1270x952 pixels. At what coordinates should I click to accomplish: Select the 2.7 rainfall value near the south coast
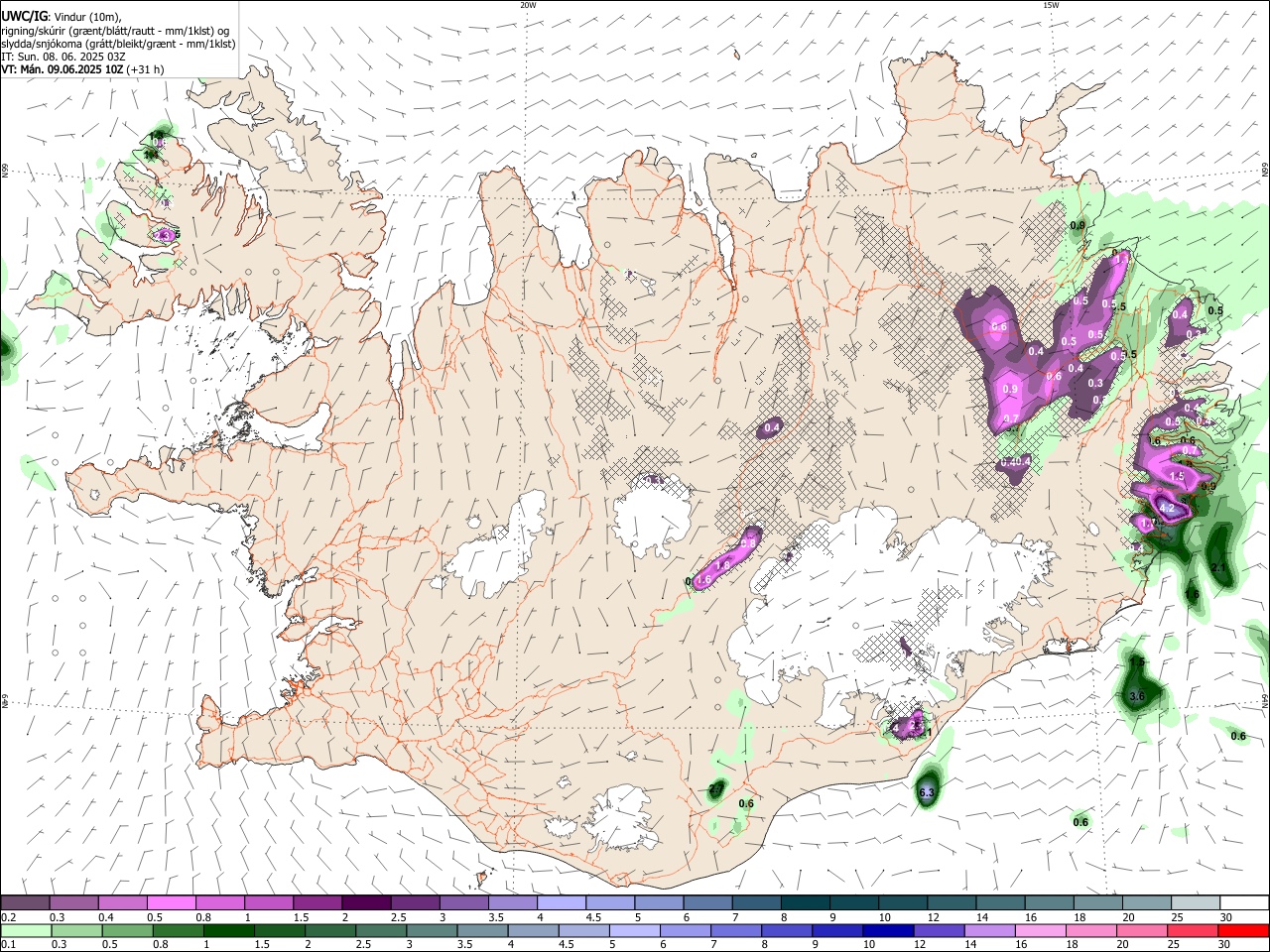(716, 788)
